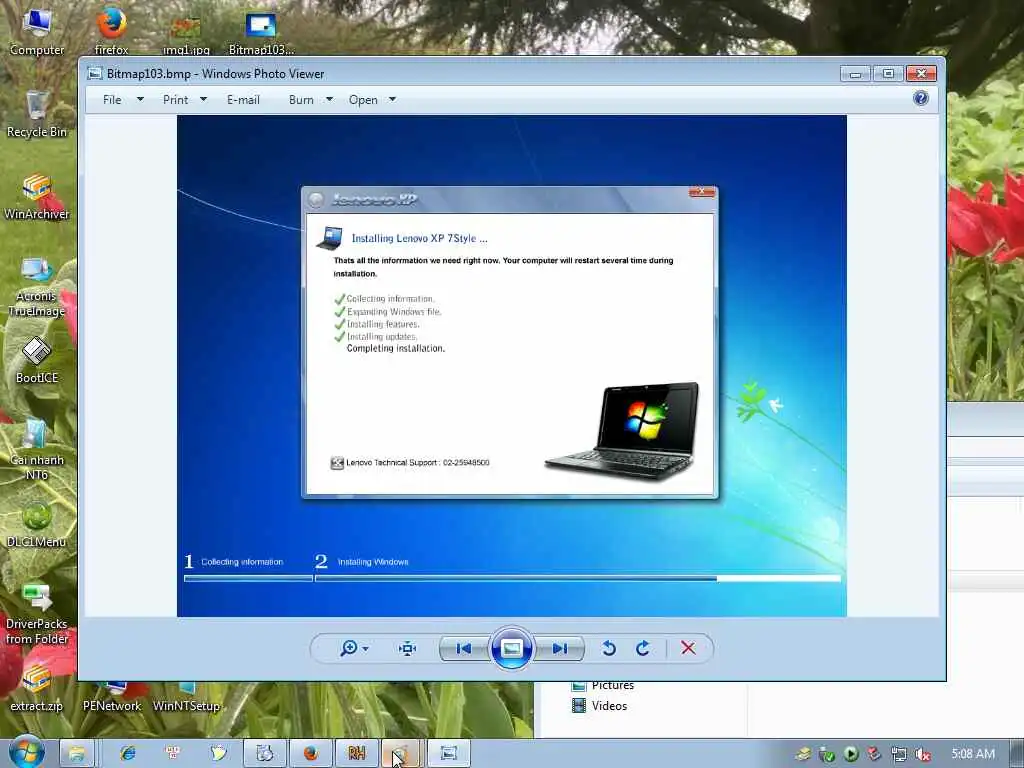This screenshot has width=1024, height=768.
Task: Close the Windows Photo Viewer window
Action: 921,74
